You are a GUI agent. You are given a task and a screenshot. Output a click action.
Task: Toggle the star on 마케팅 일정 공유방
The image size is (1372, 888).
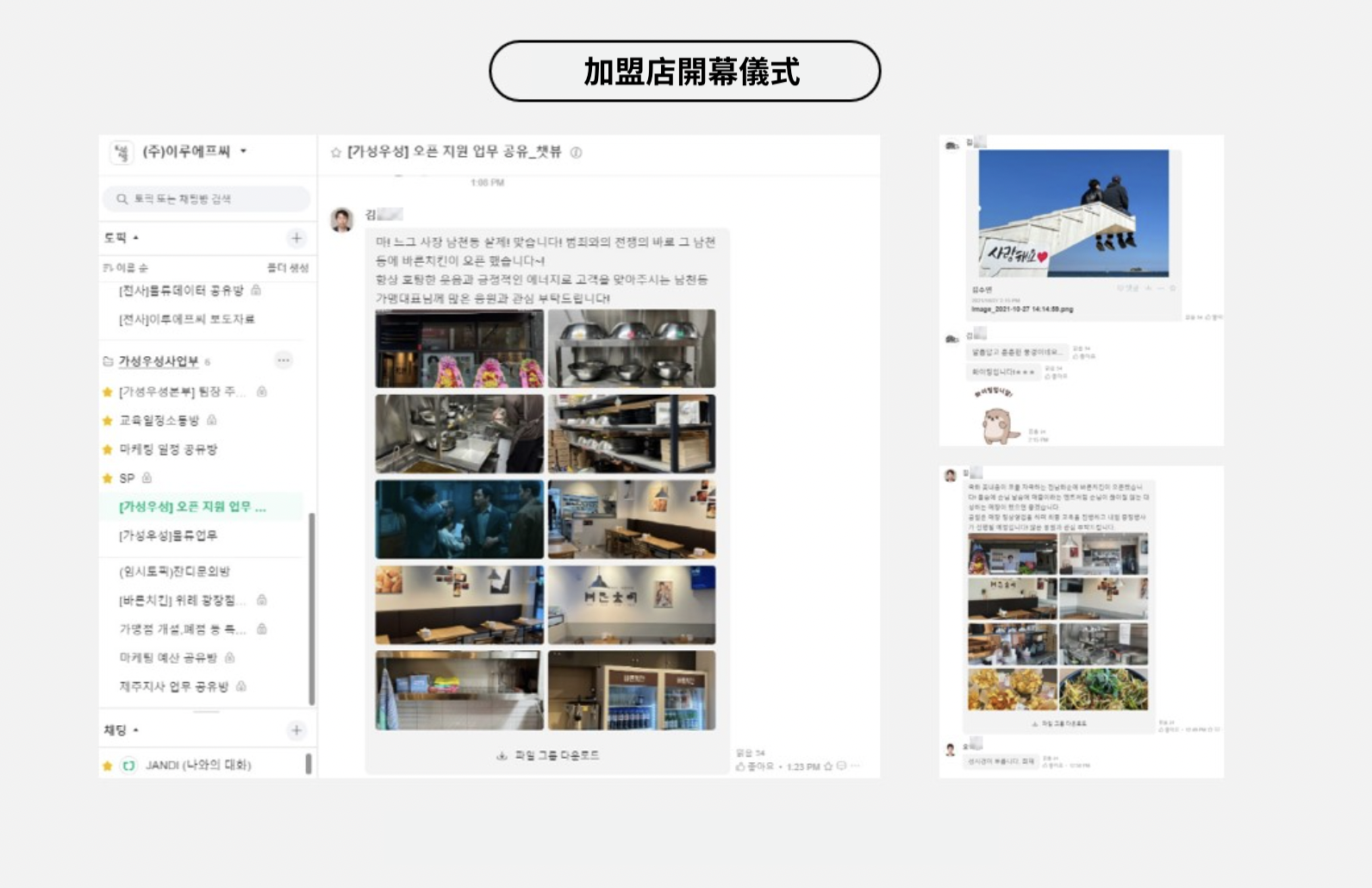point(108,450)
